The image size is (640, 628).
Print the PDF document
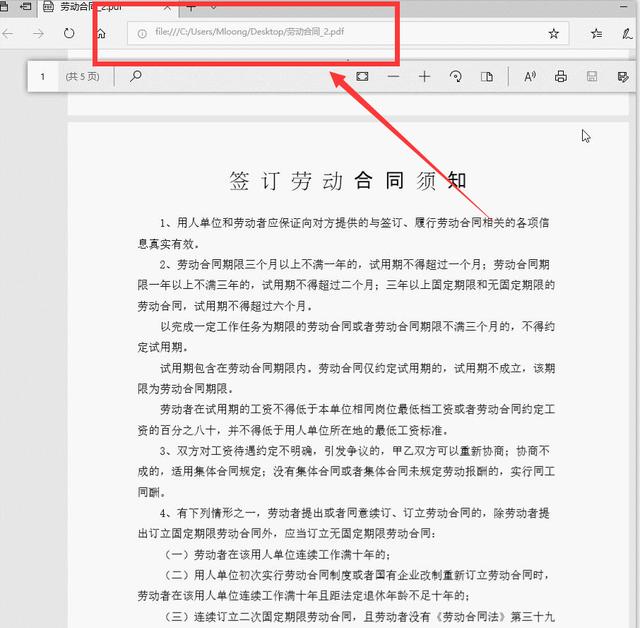[561, 76]
